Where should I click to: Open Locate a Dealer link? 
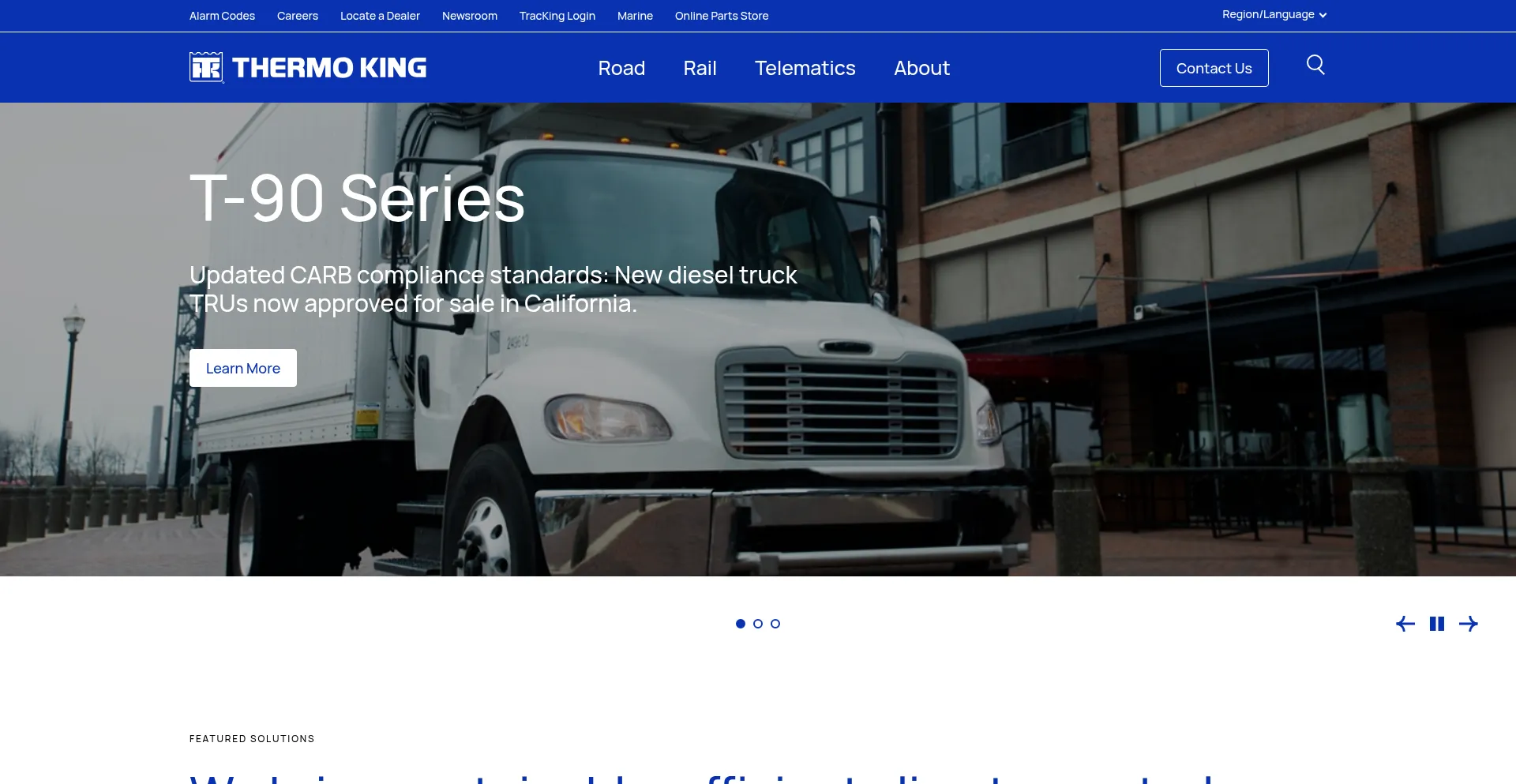click(380, 16)
